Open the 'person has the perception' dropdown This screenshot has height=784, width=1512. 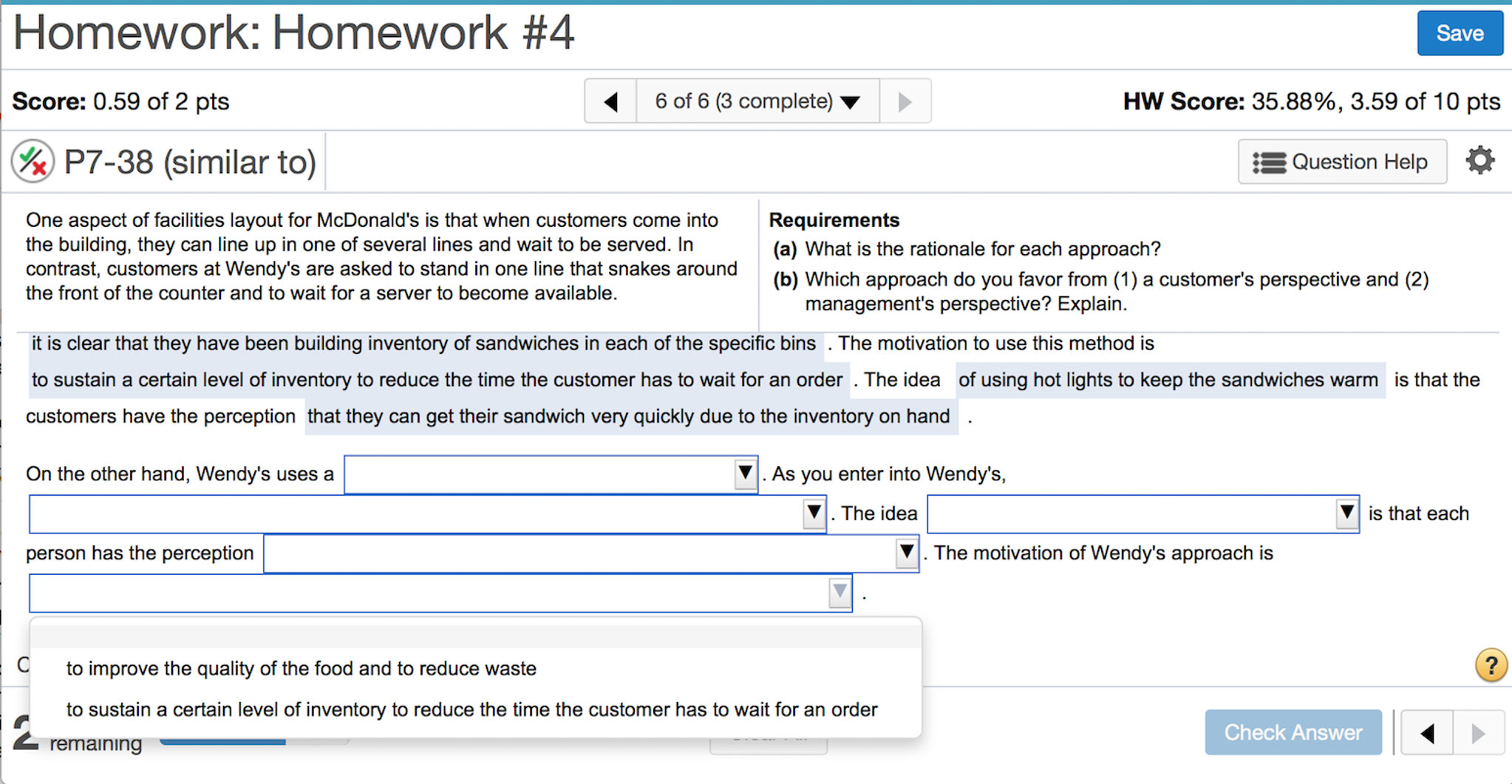pyautogui.click(x=591, y=553)
